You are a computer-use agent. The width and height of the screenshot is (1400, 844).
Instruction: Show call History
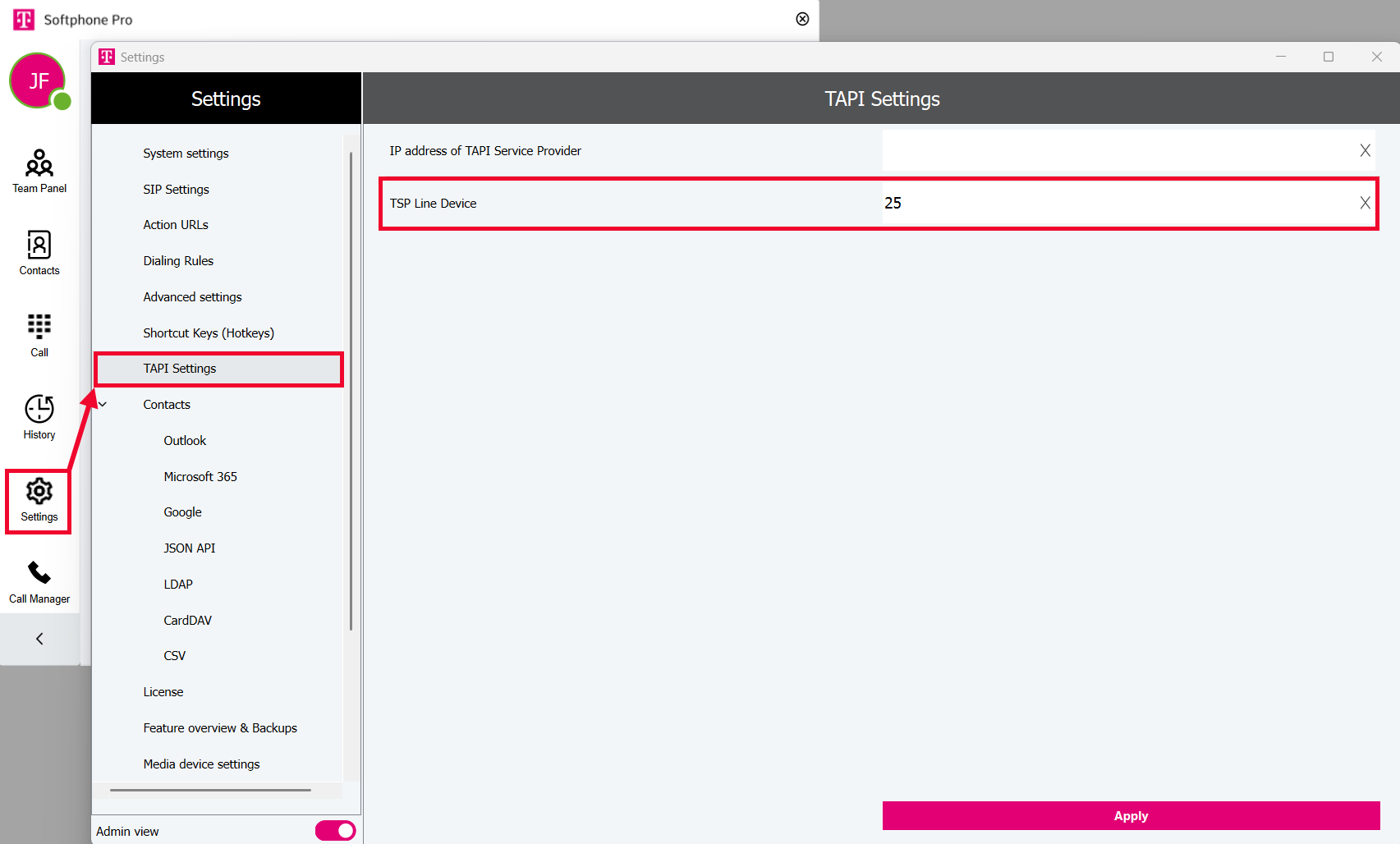pos(39,417)
